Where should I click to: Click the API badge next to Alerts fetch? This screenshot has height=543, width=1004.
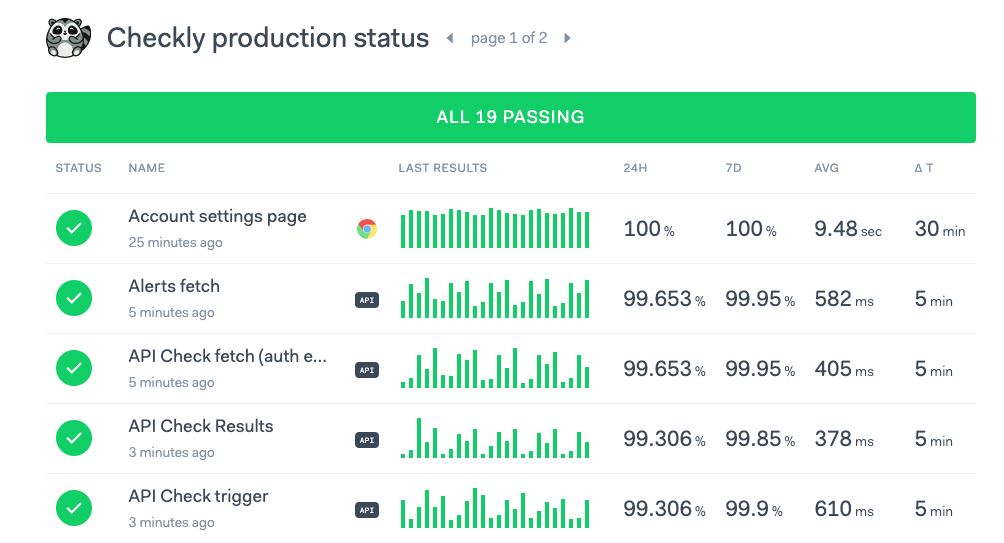tap(367, 299)
